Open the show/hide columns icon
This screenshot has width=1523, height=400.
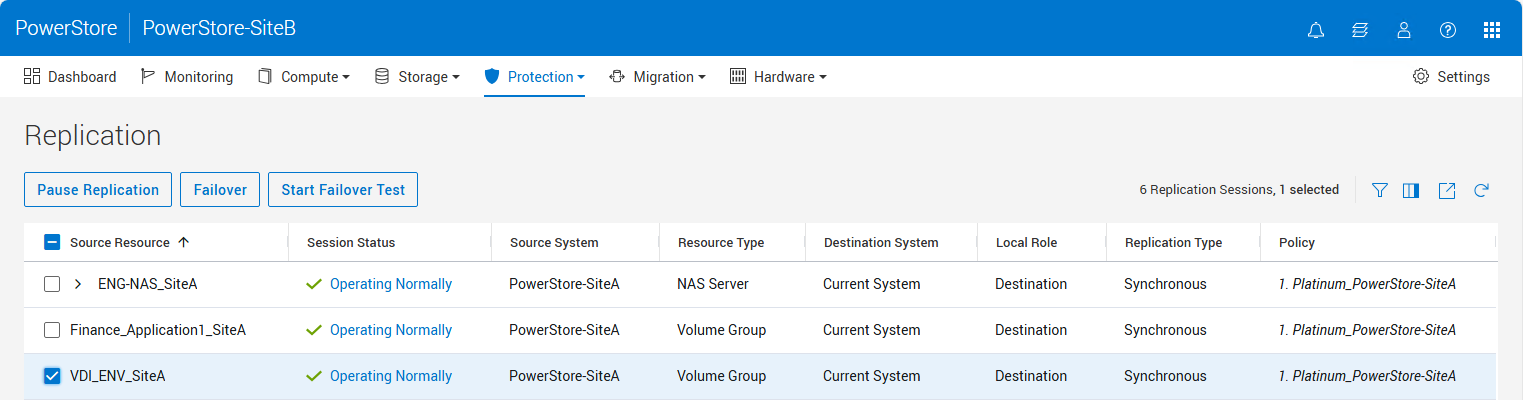pyautogui.click(x=1411, y=190)
